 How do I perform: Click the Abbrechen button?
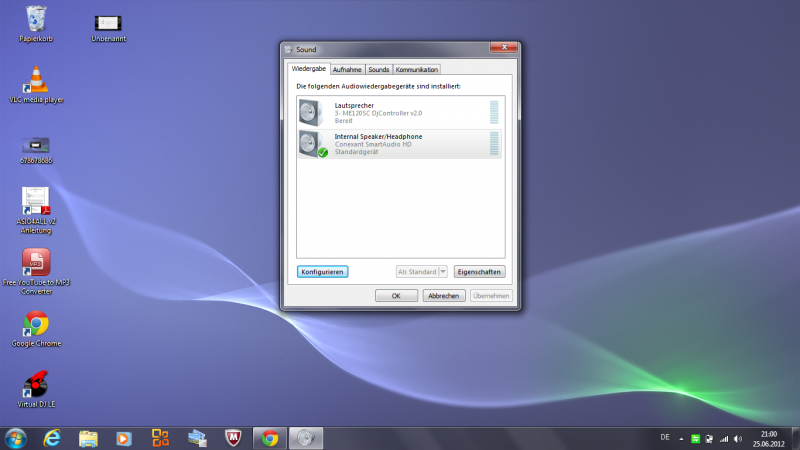[443, 296]
